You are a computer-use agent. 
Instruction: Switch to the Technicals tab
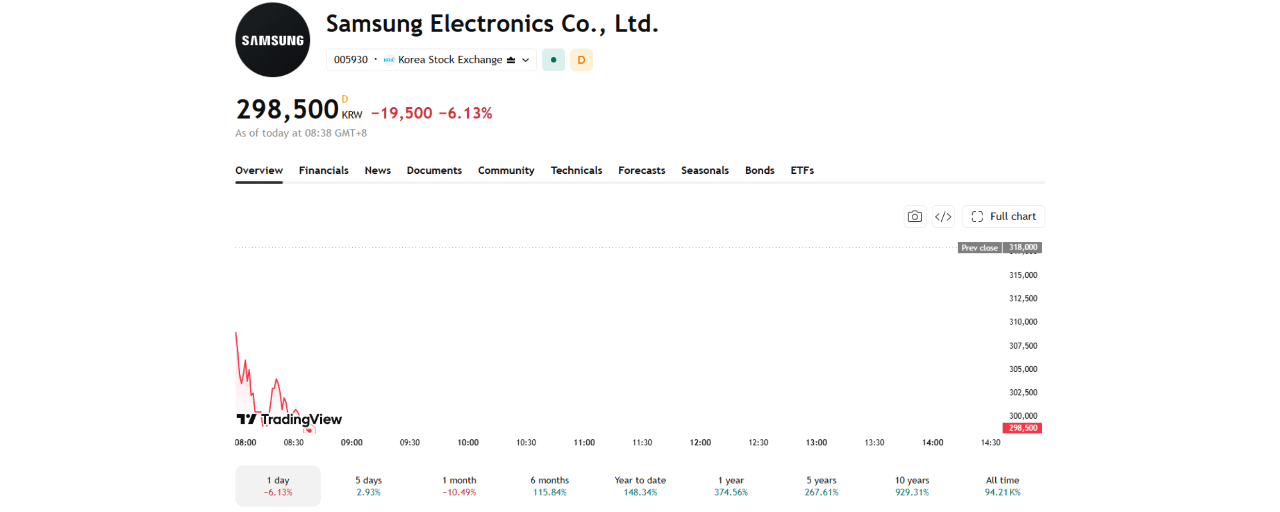(x=576, y=171)
